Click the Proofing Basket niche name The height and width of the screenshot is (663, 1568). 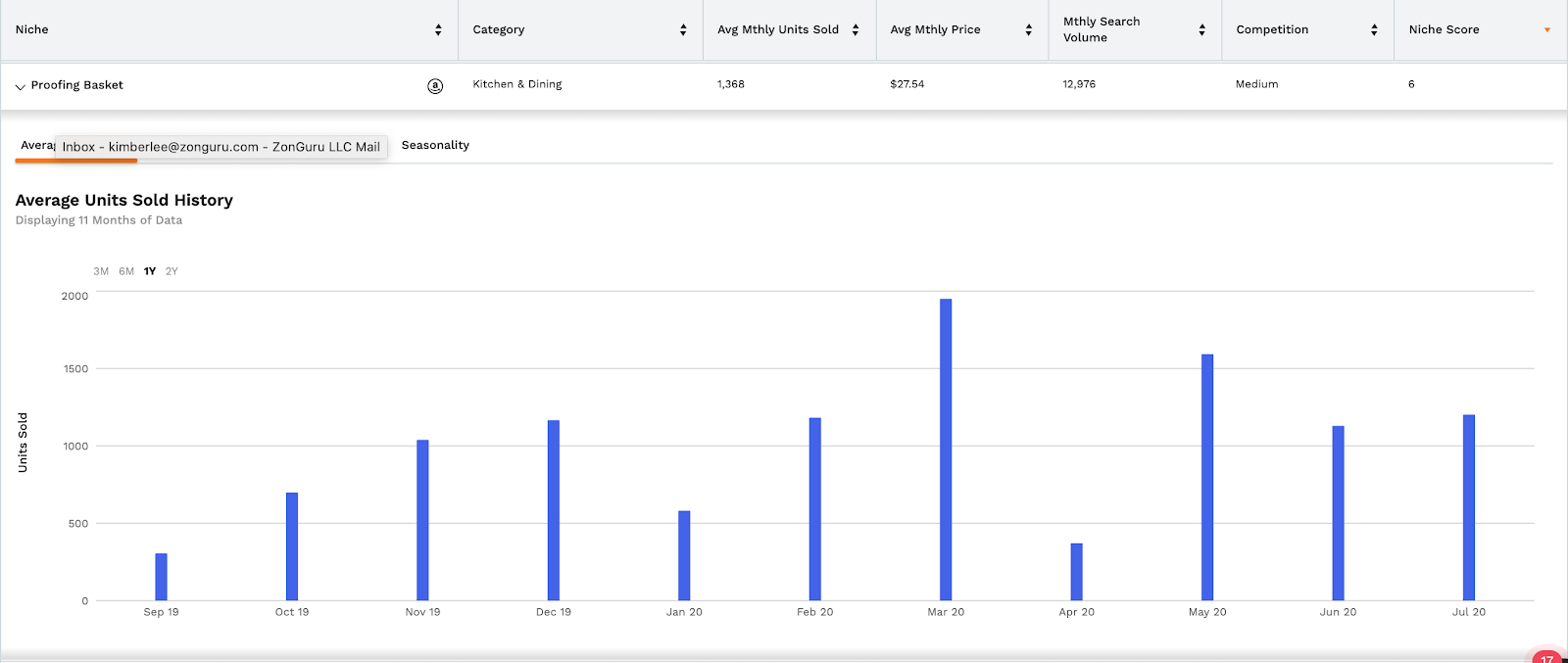[77, 85]
